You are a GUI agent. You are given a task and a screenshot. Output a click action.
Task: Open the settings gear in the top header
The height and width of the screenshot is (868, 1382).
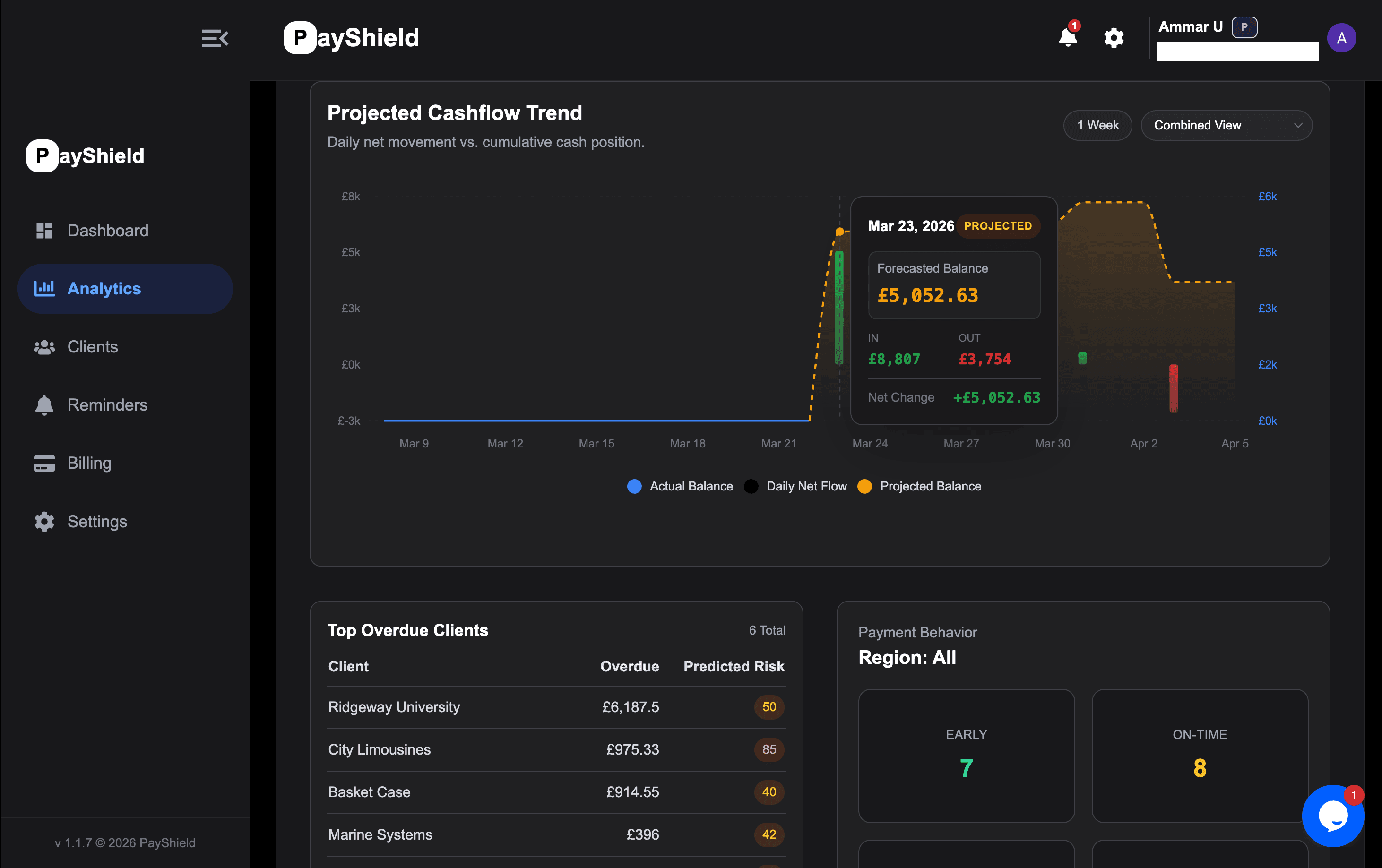1114,38
